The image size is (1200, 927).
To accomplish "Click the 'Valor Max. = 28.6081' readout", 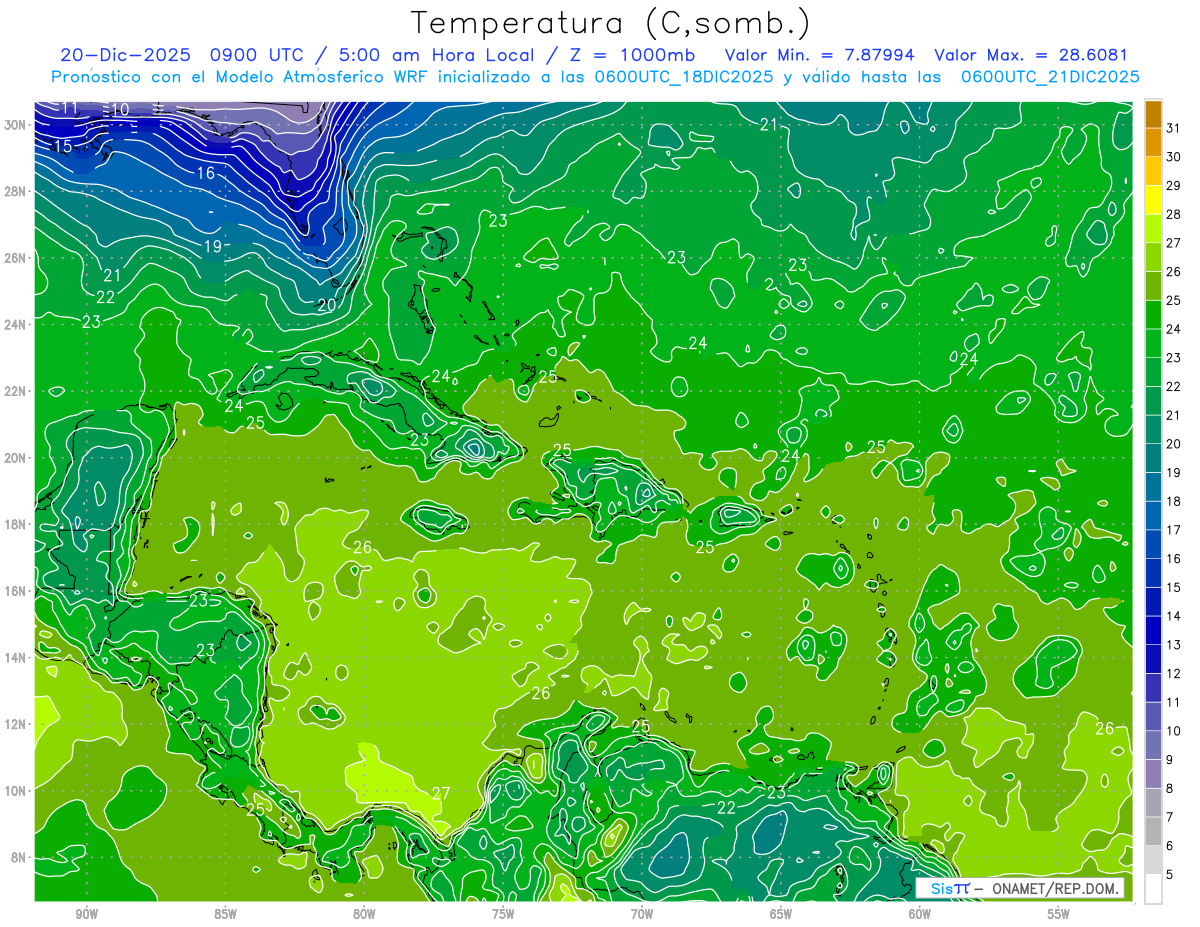I will click(1032, 56).
